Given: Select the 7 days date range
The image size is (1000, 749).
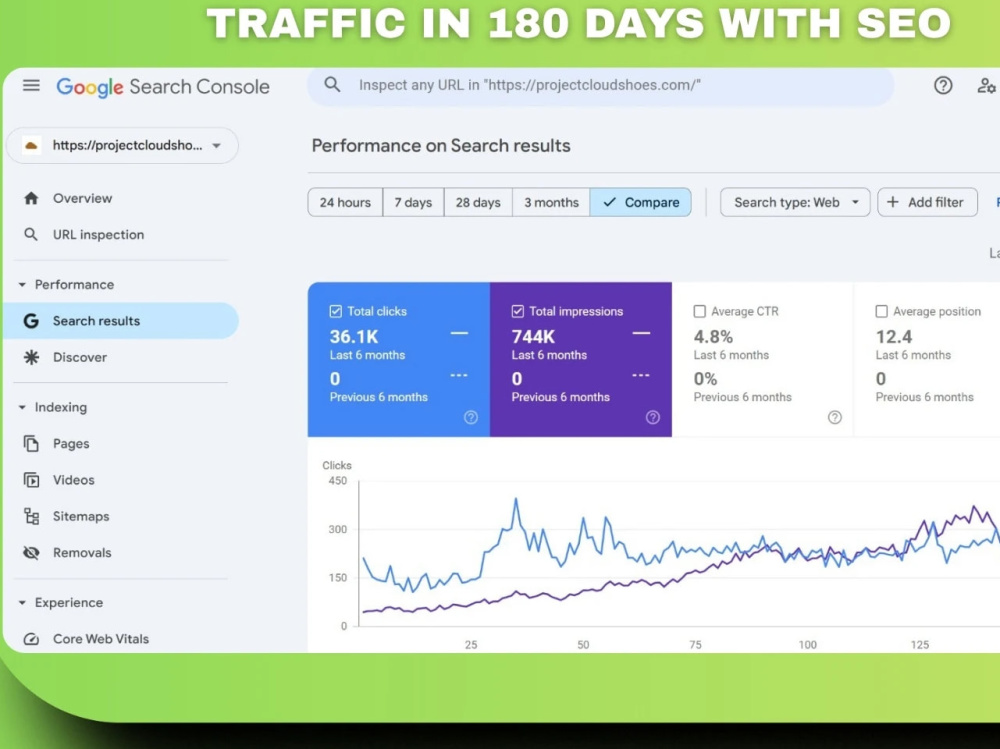Looking at the screenshot, I should coord(413,202).
